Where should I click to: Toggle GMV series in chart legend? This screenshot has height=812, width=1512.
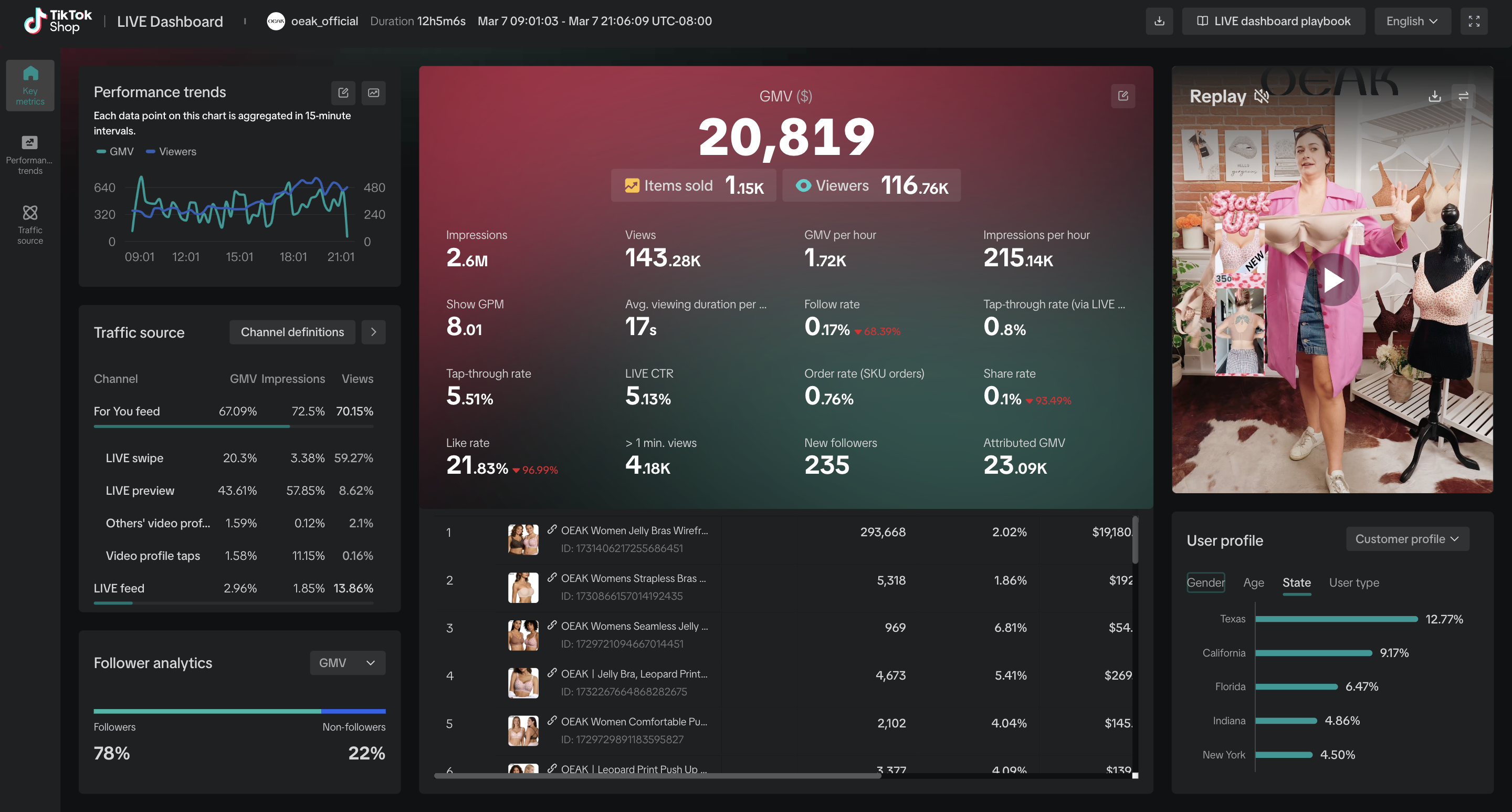pos(115,151)
